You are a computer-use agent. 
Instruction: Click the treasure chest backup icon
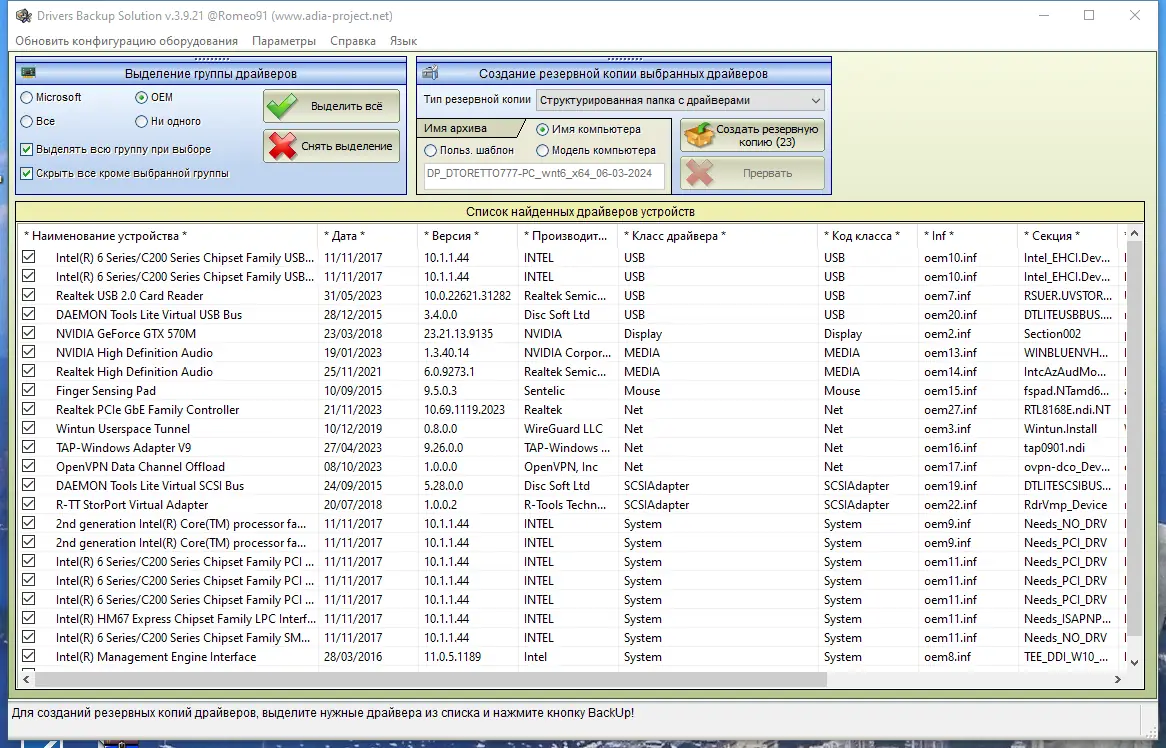[699, 136]
